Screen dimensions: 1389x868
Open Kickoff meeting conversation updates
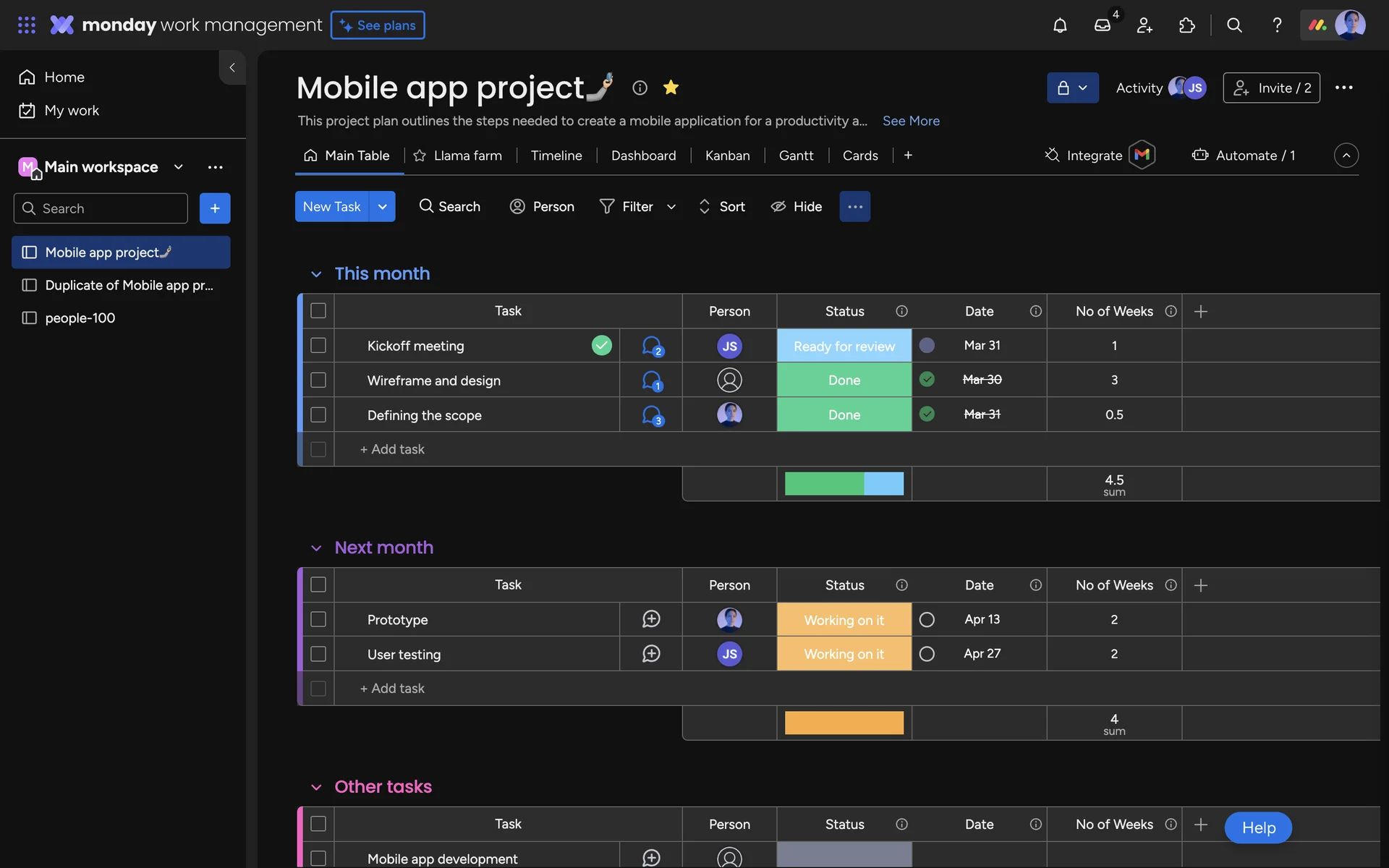click(652, 346)
